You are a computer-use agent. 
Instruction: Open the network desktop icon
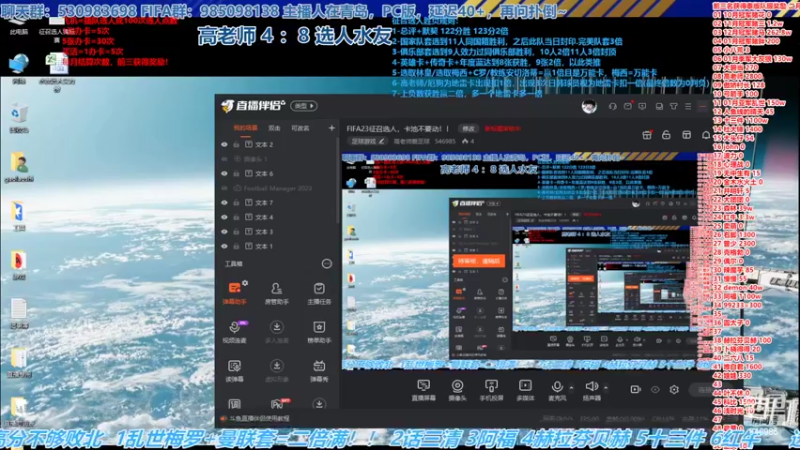[x=19, y=68]
